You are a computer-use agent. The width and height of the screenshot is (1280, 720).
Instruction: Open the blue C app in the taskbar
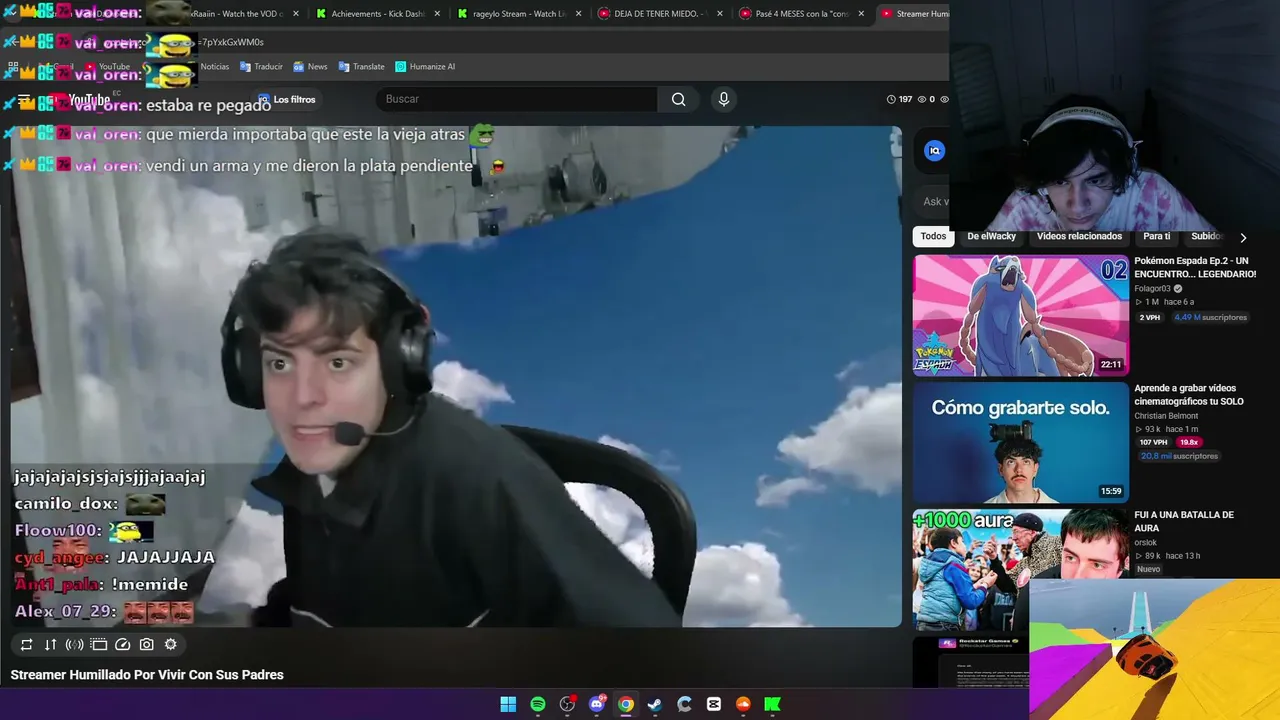point(685,704)
